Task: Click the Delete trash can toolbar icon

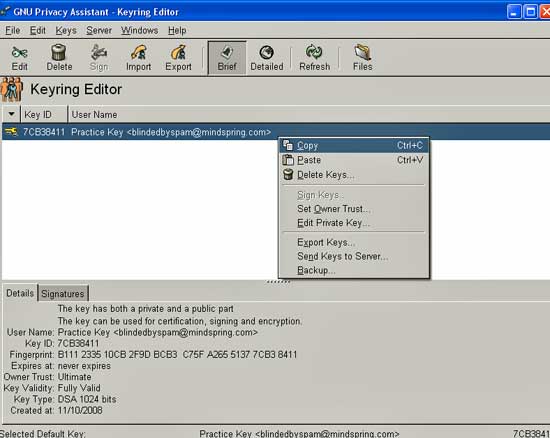Action: pyautogui.click(x=59, y=58)
